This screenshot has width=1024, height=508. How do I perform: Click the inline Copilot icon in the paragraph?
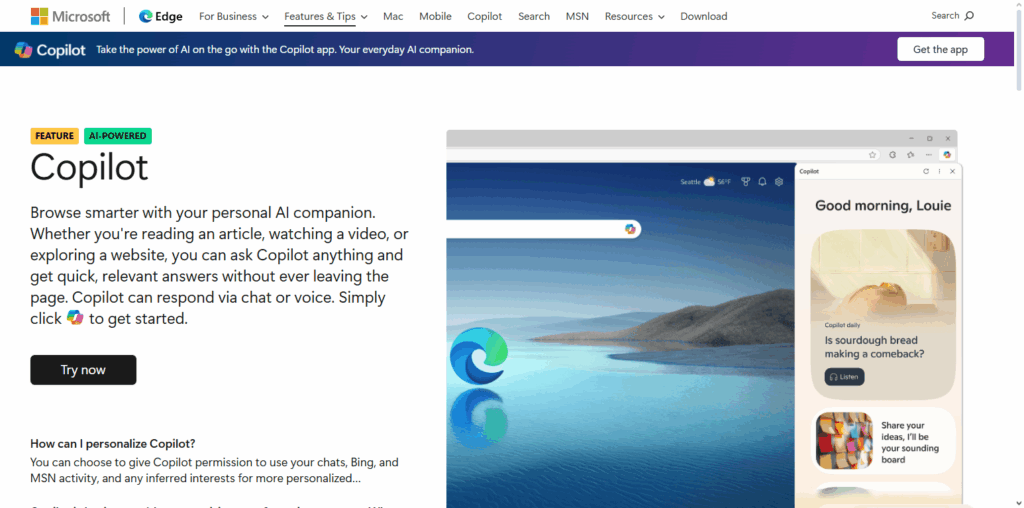[x=75, y=318]
